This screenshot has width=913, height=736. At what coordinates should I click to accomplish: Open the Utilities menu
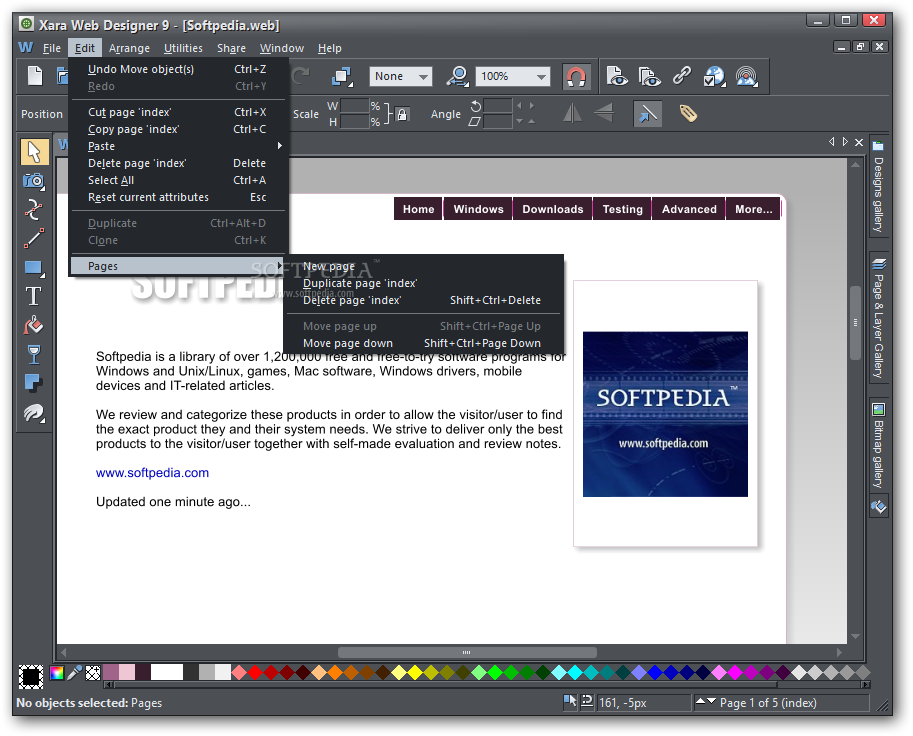(183, 48)
